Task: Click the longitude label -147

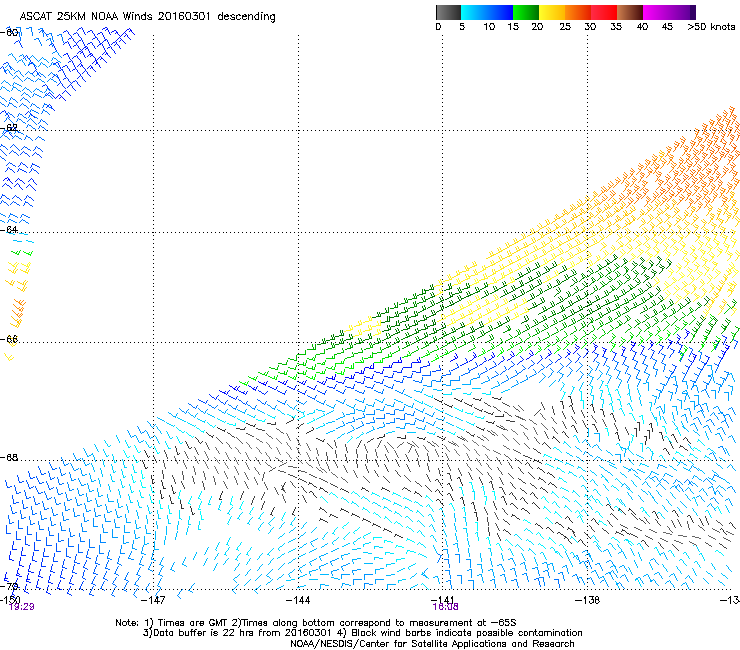Action: pos(153,600)
